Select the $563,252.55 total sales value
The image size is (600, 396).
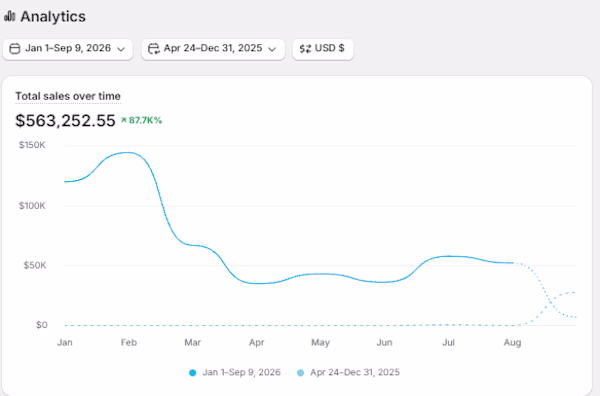click(x=65, y=121)
